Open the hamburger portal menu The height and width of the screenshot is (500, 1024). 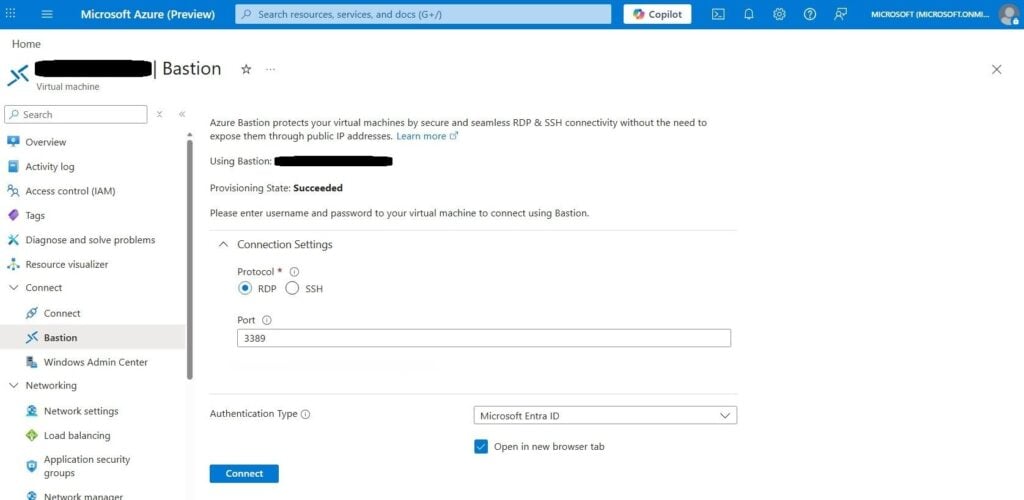47,14
